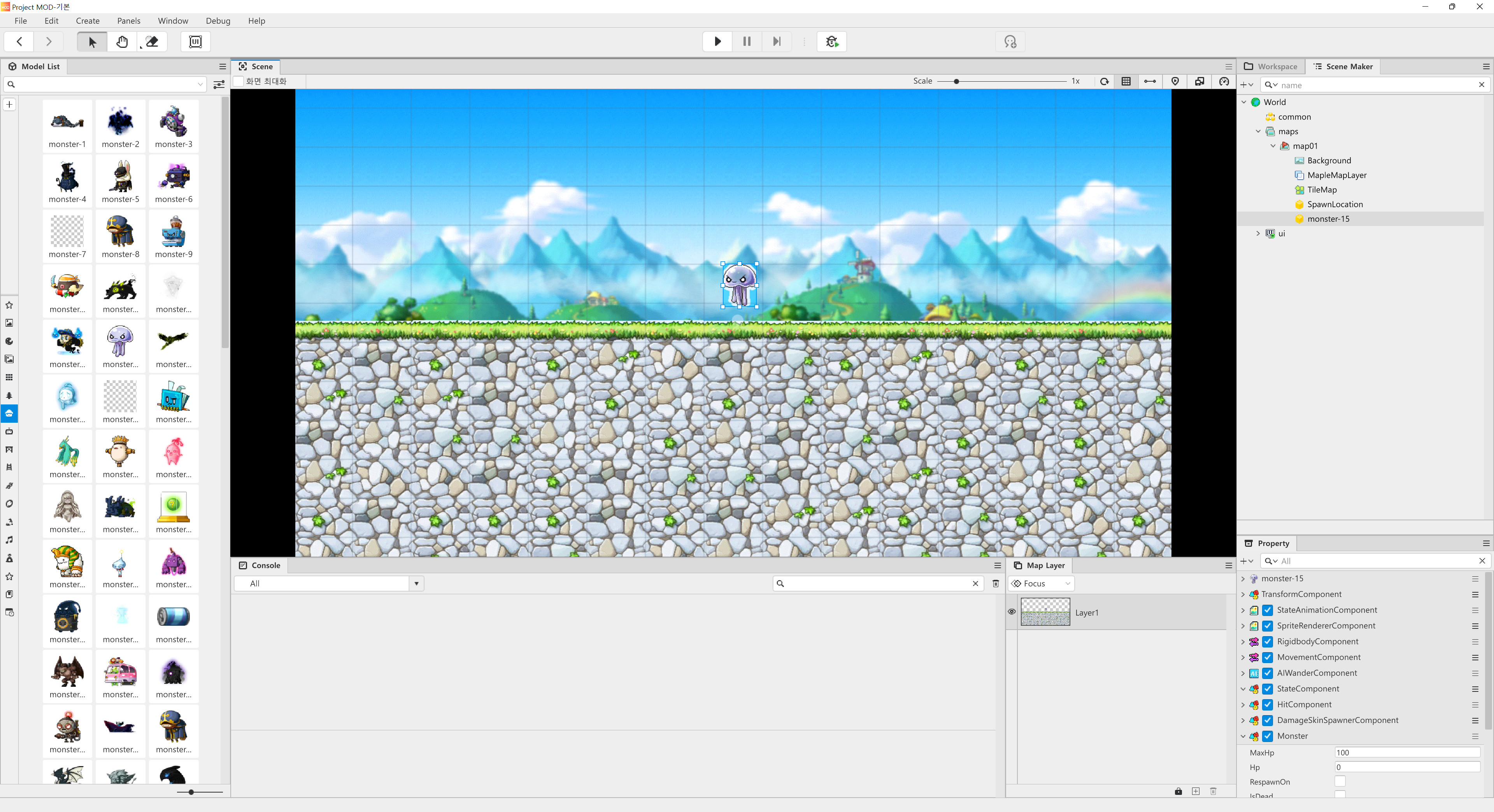Select the Layer1 thumbnail
1494x812 pixels.
[1045, 612]
